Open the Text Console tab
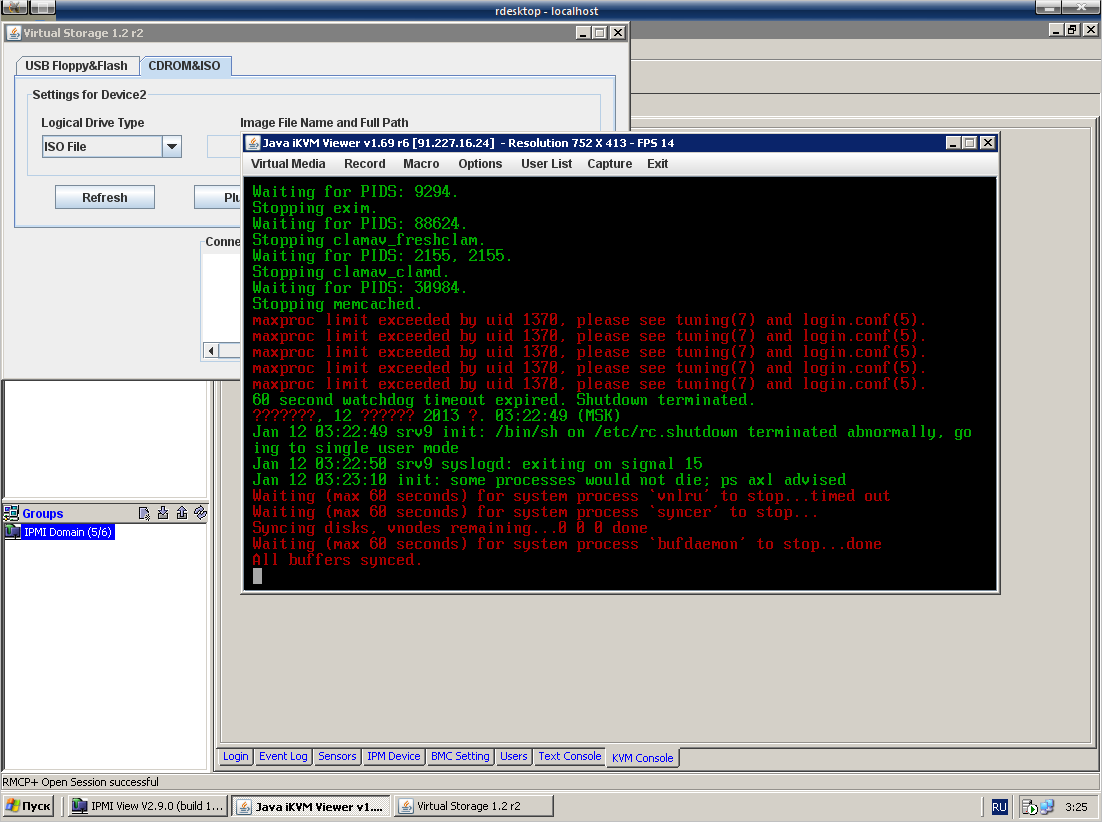The width and height of the screenshot is (1102, 822). coord(570,756)
